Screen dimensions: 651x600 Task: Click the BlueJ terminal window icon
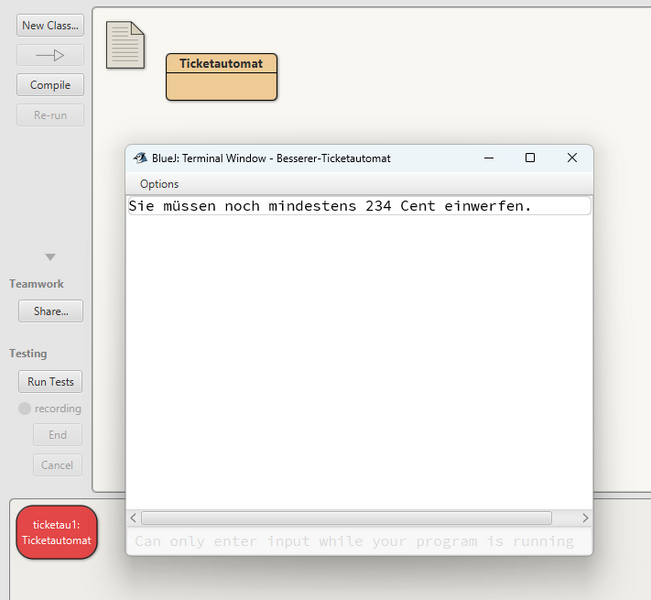(x=141, y=158)
